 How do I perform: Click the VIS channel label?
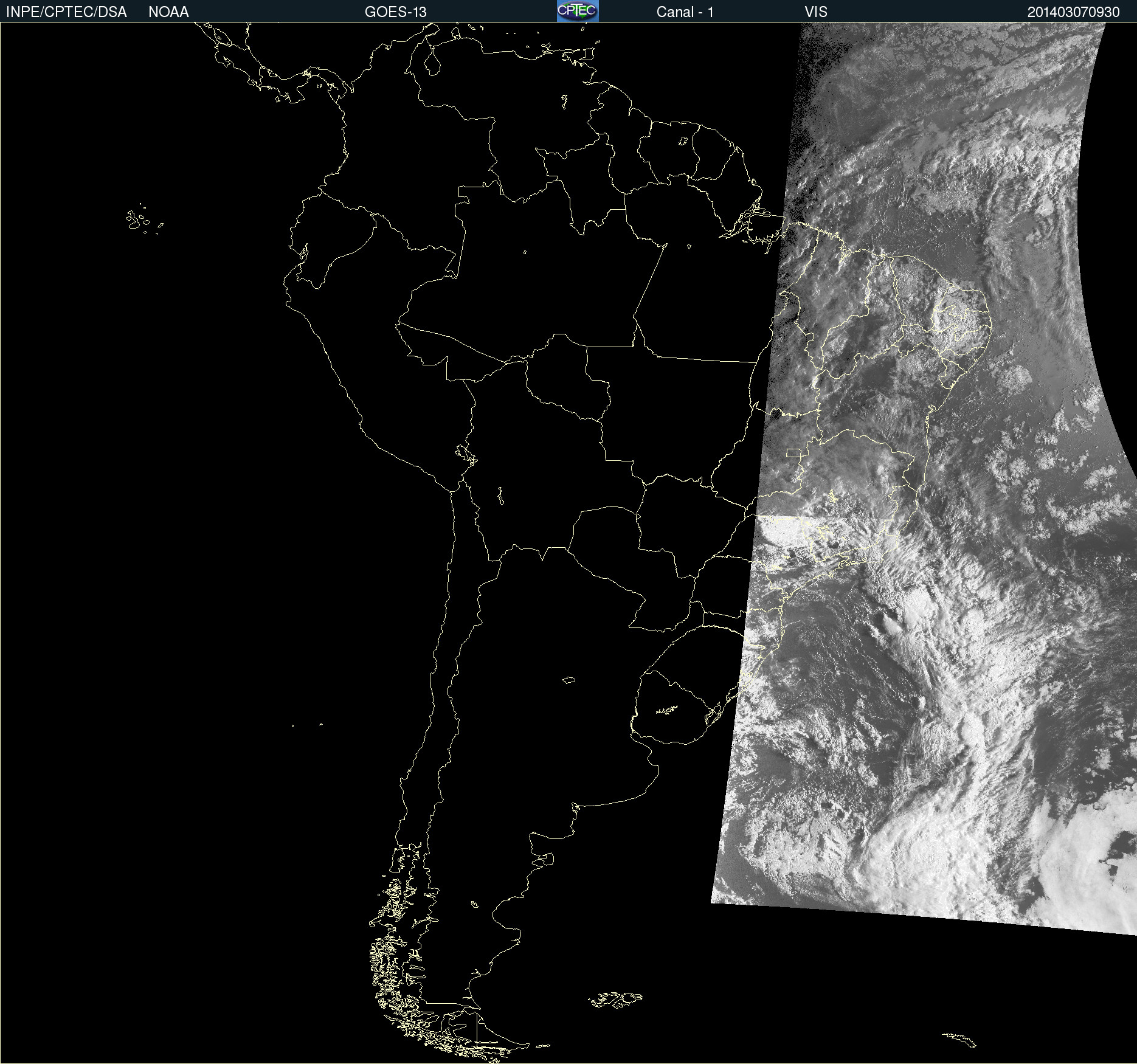click(x=816, y=12)
